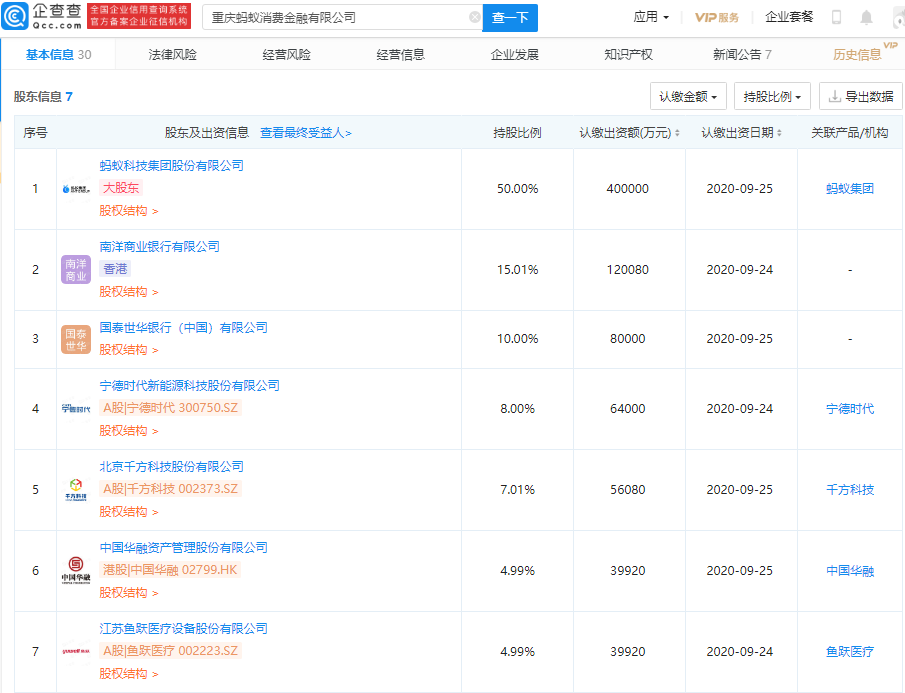Clear the search box with the × icon

(x=475, y=17)
